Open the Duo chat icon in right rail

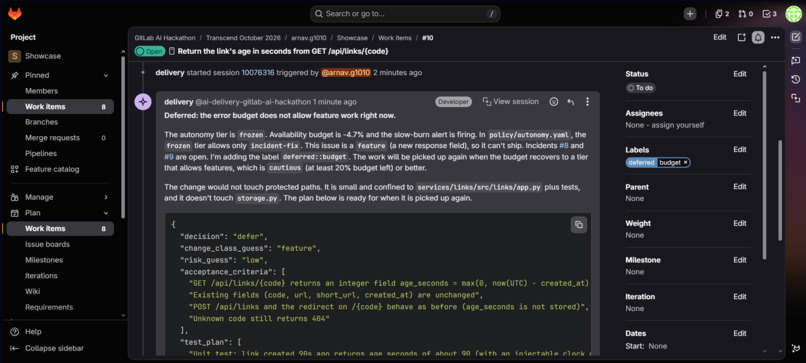[x=795, y=60]
